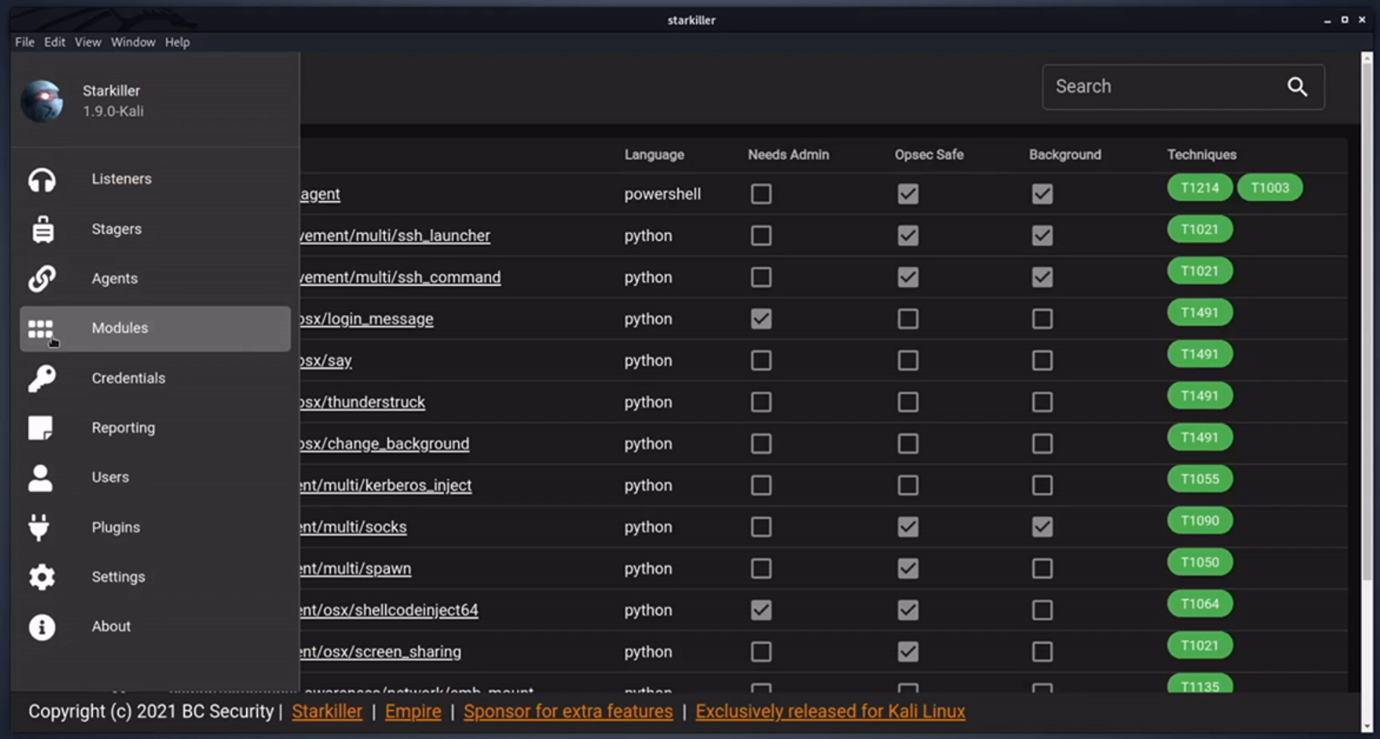The width and height of the screenshot is (1380, 739).
Task: Follow the Starkiller footer link
Action: pyautogui.click(x=327, y=712)
